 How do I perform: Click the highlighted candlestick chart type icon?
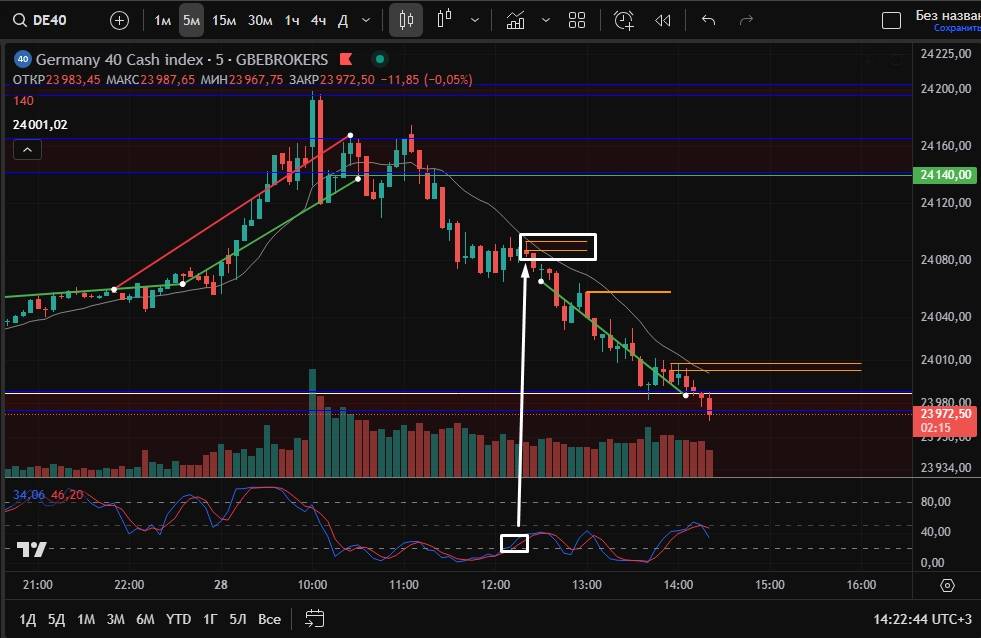coord(405,20)
